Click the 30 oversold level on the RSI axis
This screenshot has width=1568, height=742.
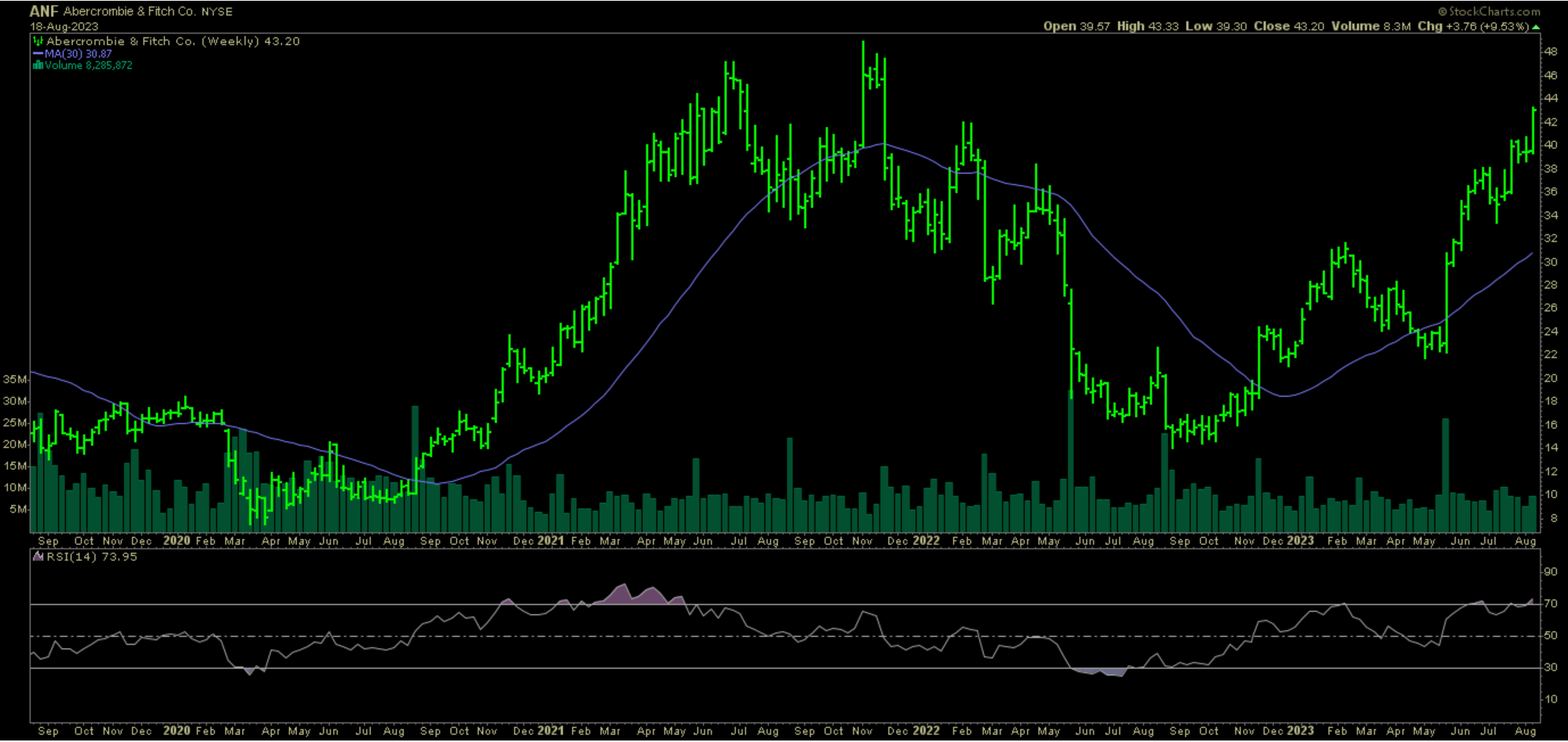(x=1551, y=668)
